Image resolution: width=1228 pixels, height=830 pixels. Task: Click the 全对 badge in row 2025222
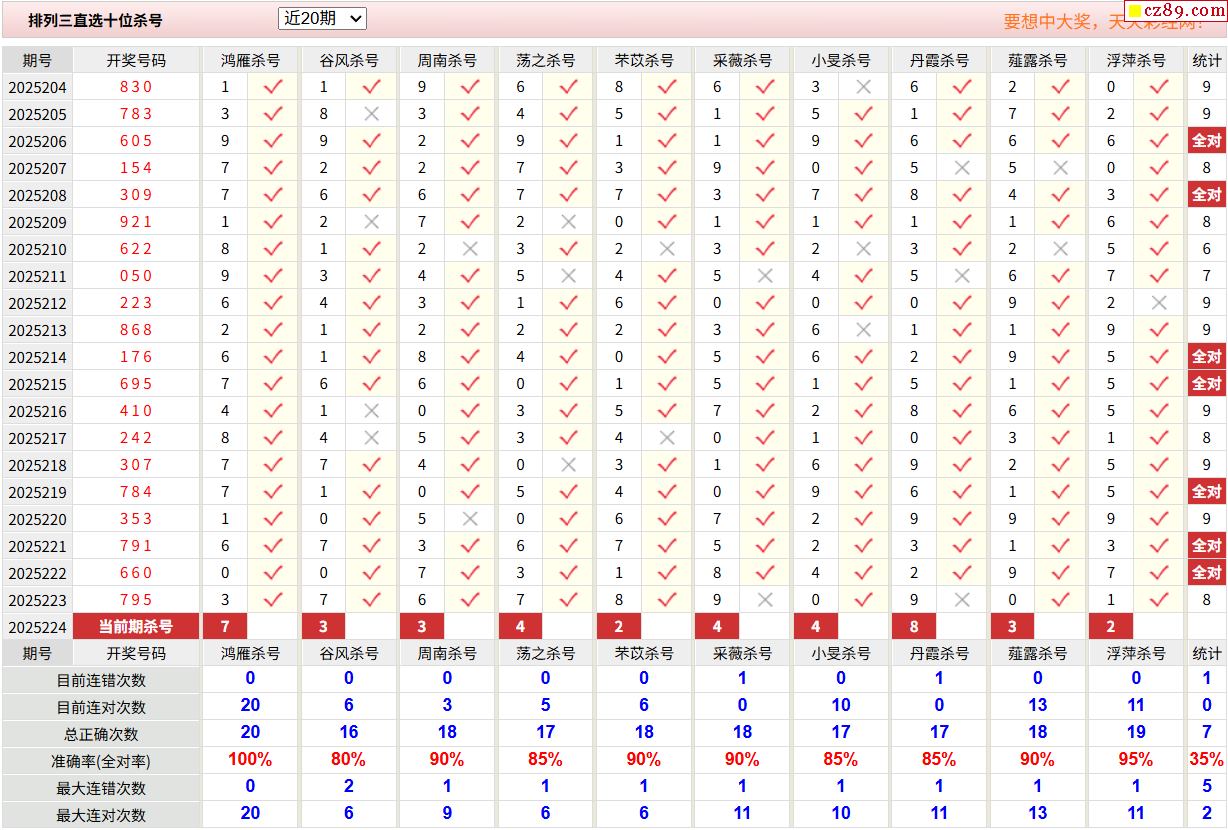(1207, 573)
